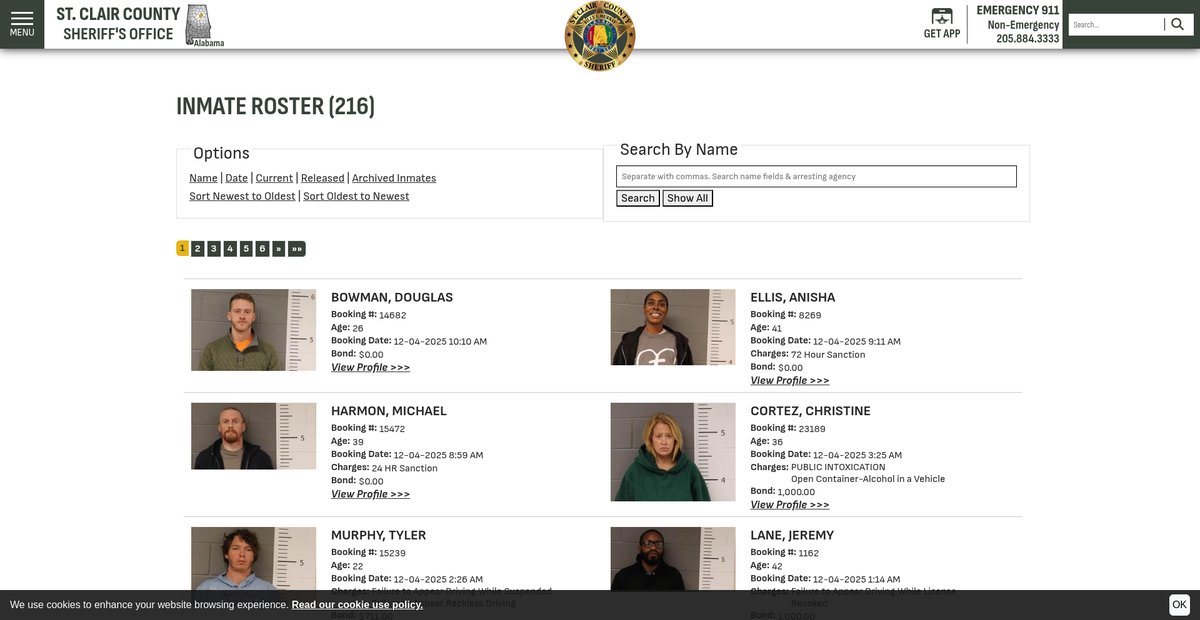The width and height of the screenshot is (1200, 620).
Task: Filter by Released inmates link
Action: click(x=322, y=178)
